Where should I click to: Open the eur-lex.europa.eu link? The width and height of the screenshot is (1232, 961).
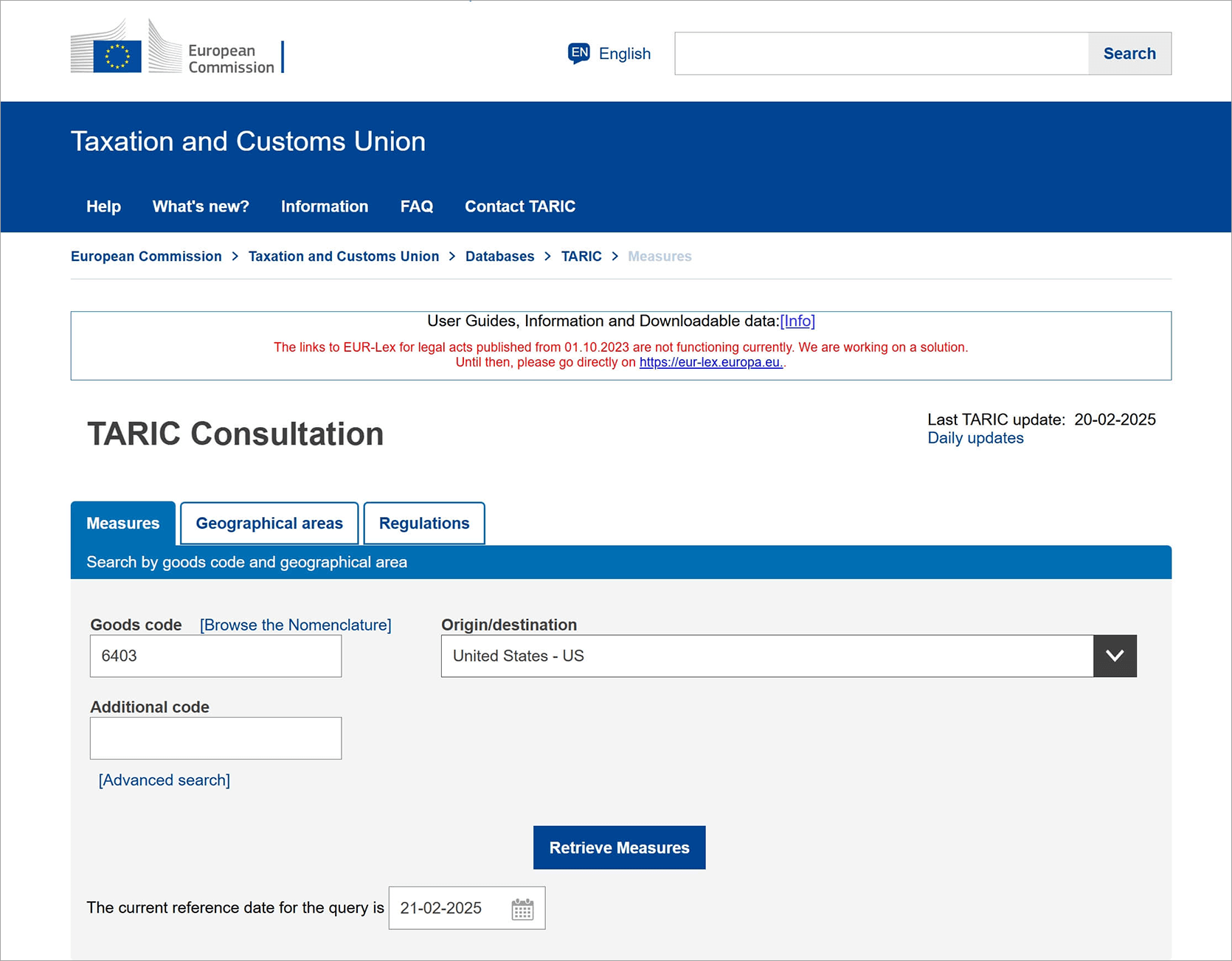click(x=710, y=362)
